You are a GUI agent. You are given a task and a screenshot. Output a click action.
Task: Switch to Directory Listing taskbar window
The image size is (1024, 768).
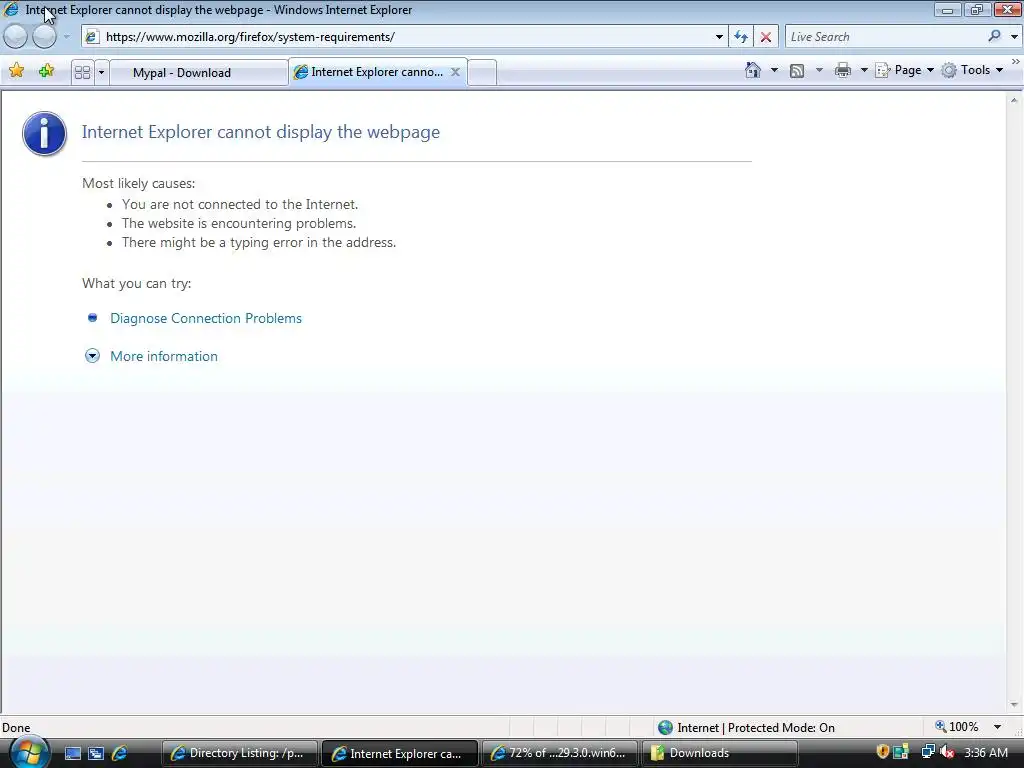click(240, 754)
